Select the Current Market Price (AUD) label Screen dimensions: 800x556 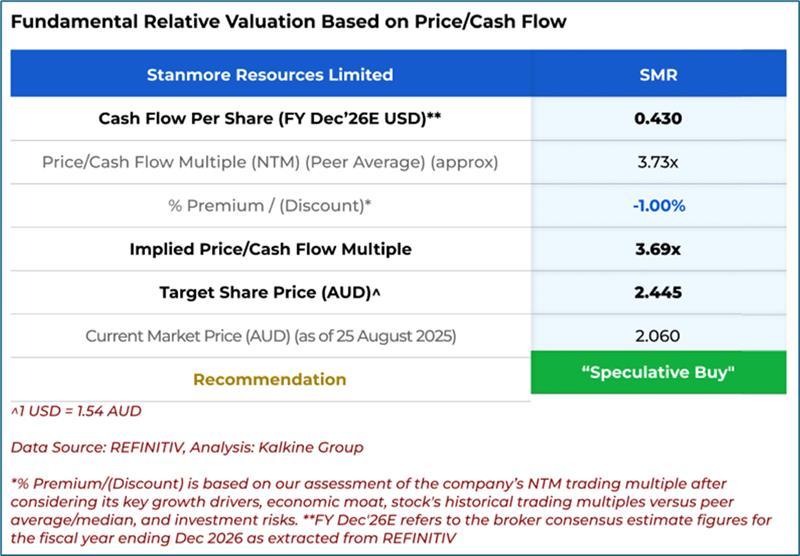coord(270,336)
